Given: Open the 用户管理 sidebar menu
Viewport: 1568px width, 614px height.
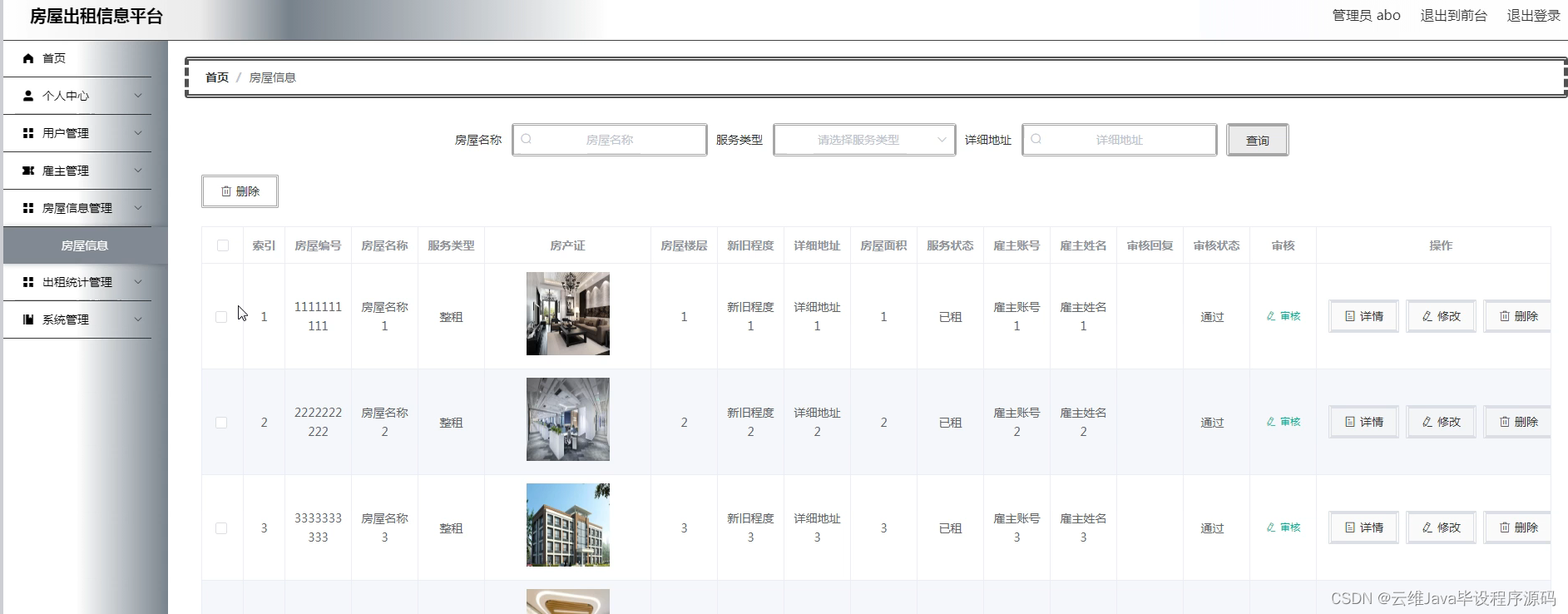Looking at the screenshot, I should (x=78, y=133).
